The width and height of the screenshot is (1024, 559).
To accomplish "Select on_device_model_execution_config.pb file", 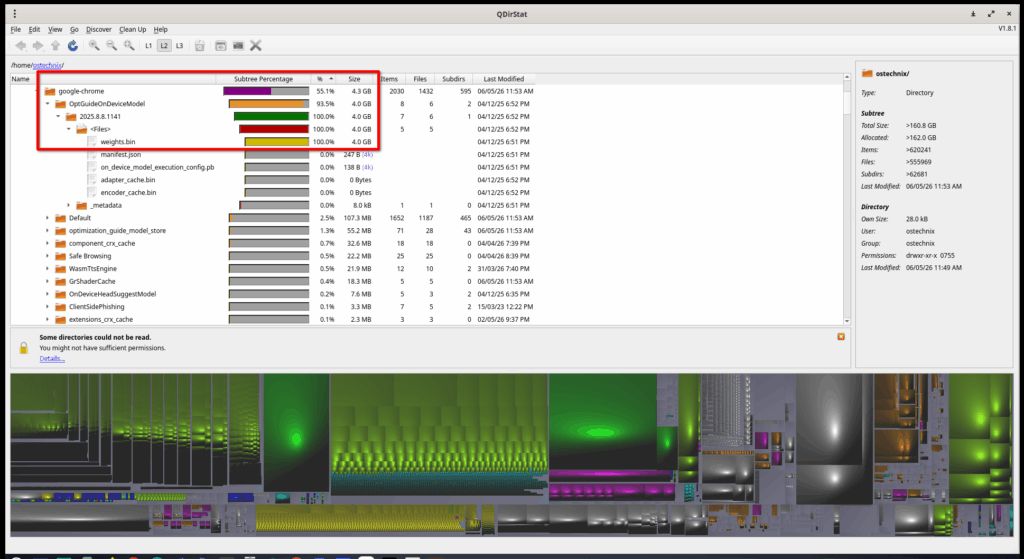I will 157,167.
